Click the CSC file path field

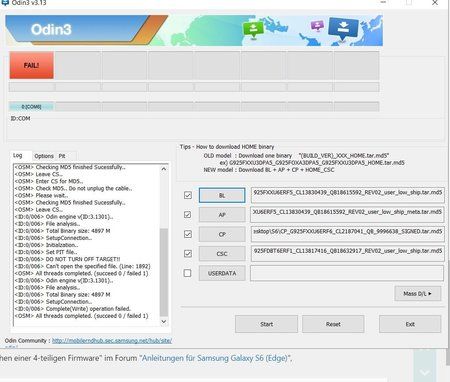(347, 254)
